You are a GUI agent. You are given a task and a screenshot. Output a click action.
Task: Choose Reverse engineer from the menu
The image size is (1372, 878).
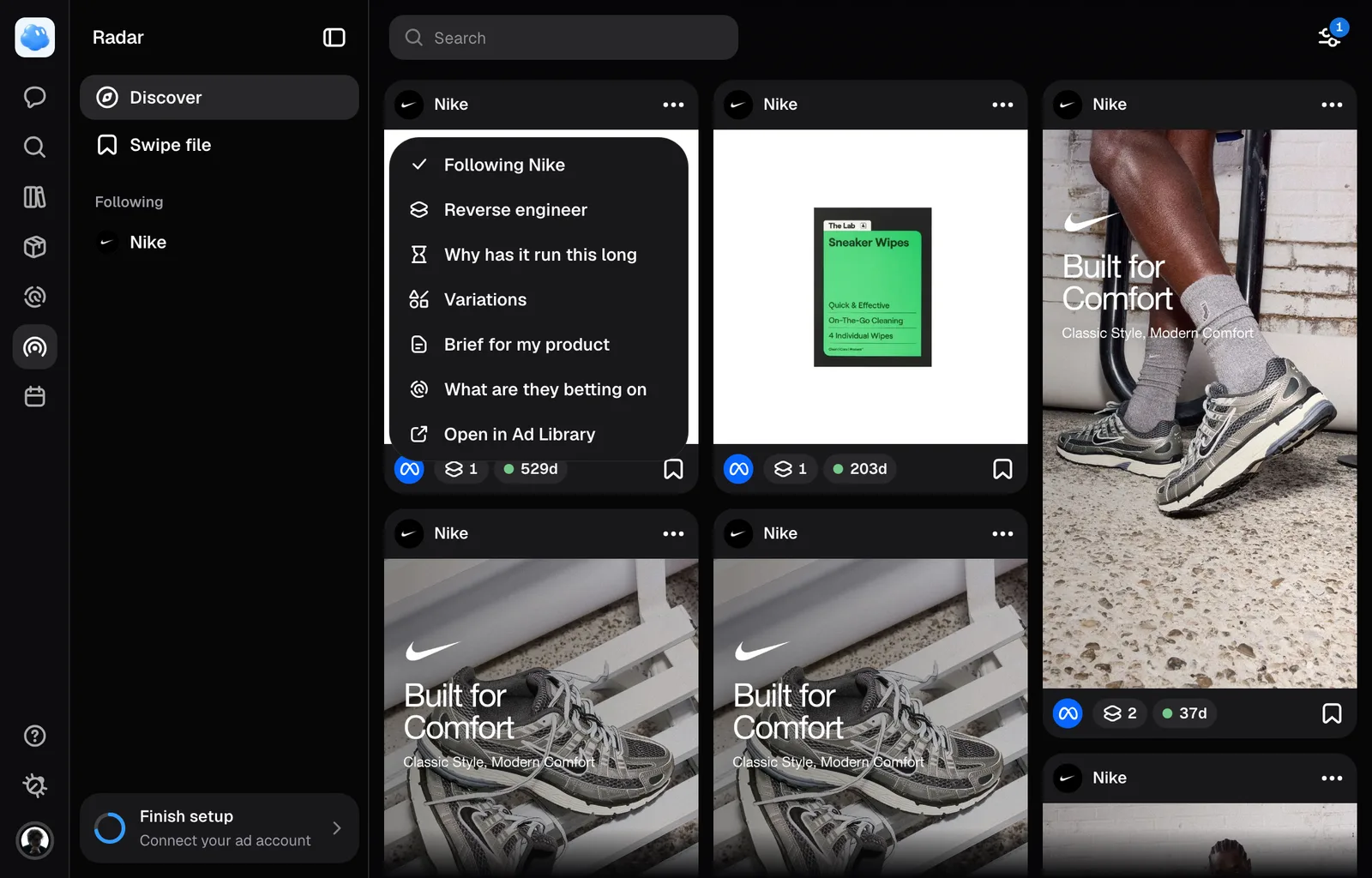pyautogui.click(x=539, y=210)
